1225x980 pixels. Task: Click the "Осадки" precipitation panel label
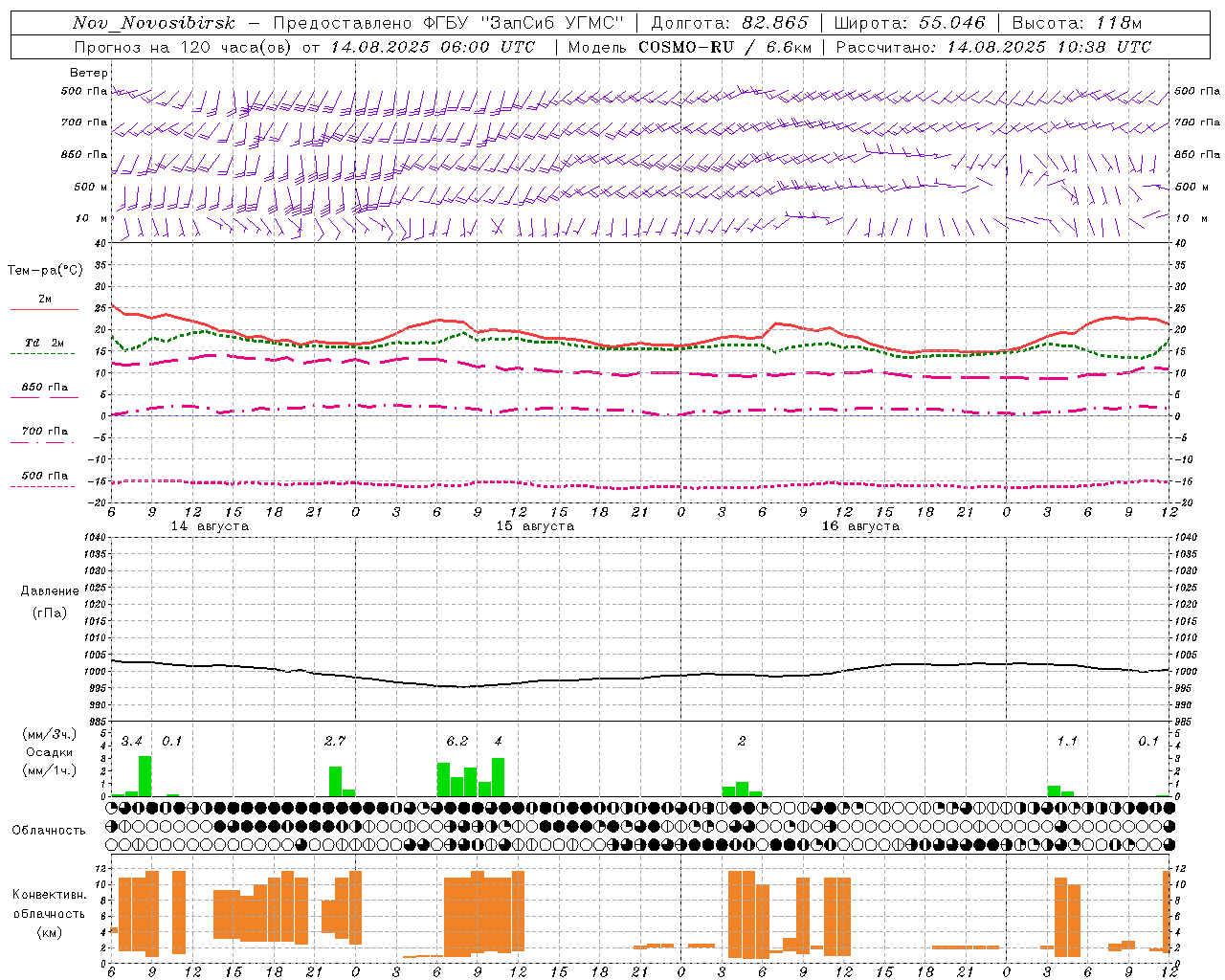(49, 752)
